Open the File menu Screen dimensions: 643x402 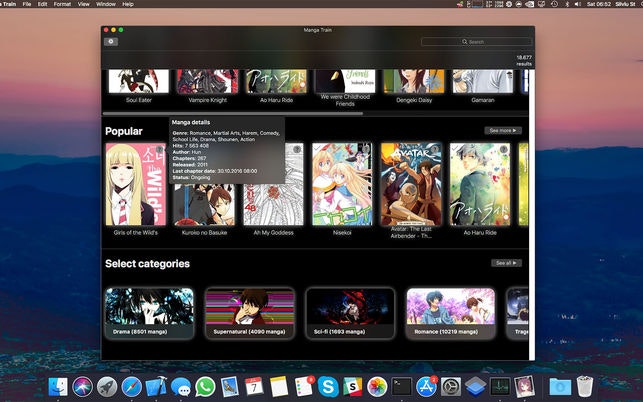coord(27,4)
